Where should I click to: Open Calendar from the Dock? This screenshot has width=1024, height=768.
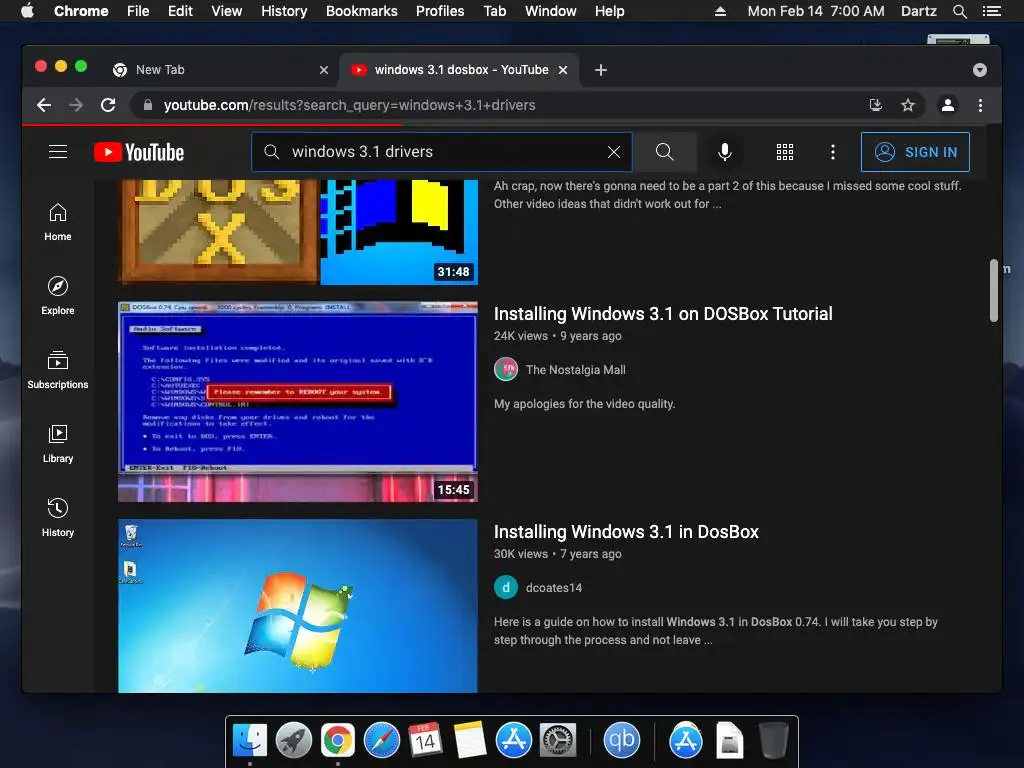click(425, 740)
